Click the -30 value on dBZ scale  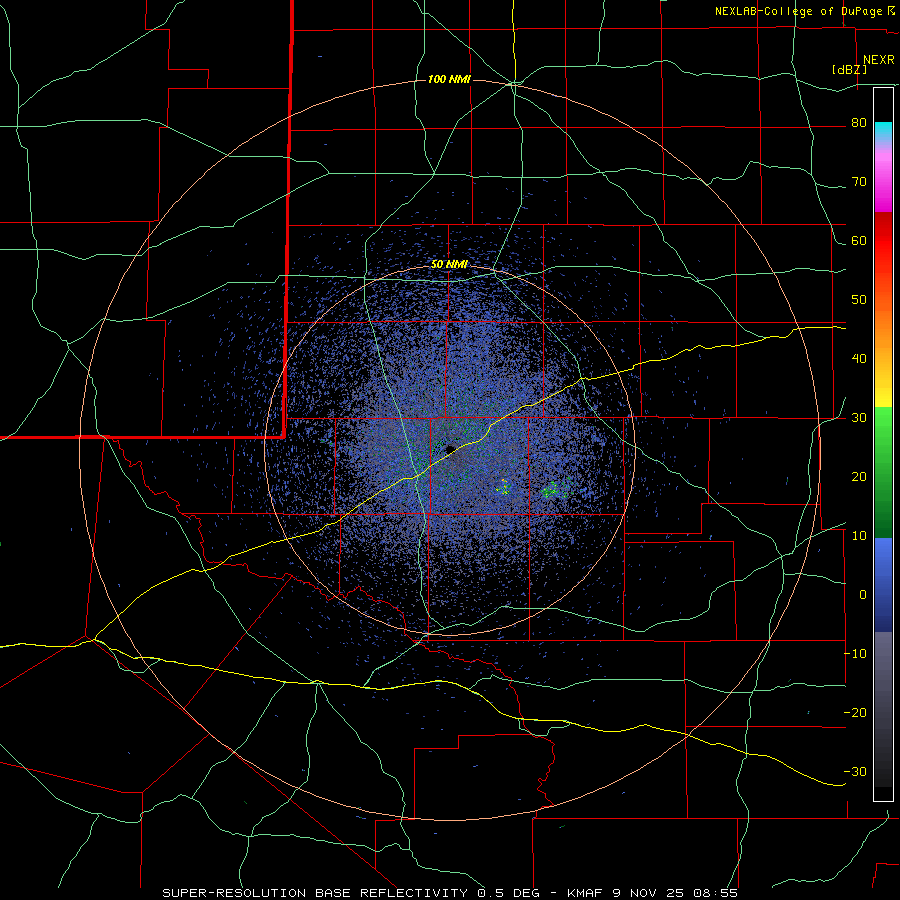856,772
